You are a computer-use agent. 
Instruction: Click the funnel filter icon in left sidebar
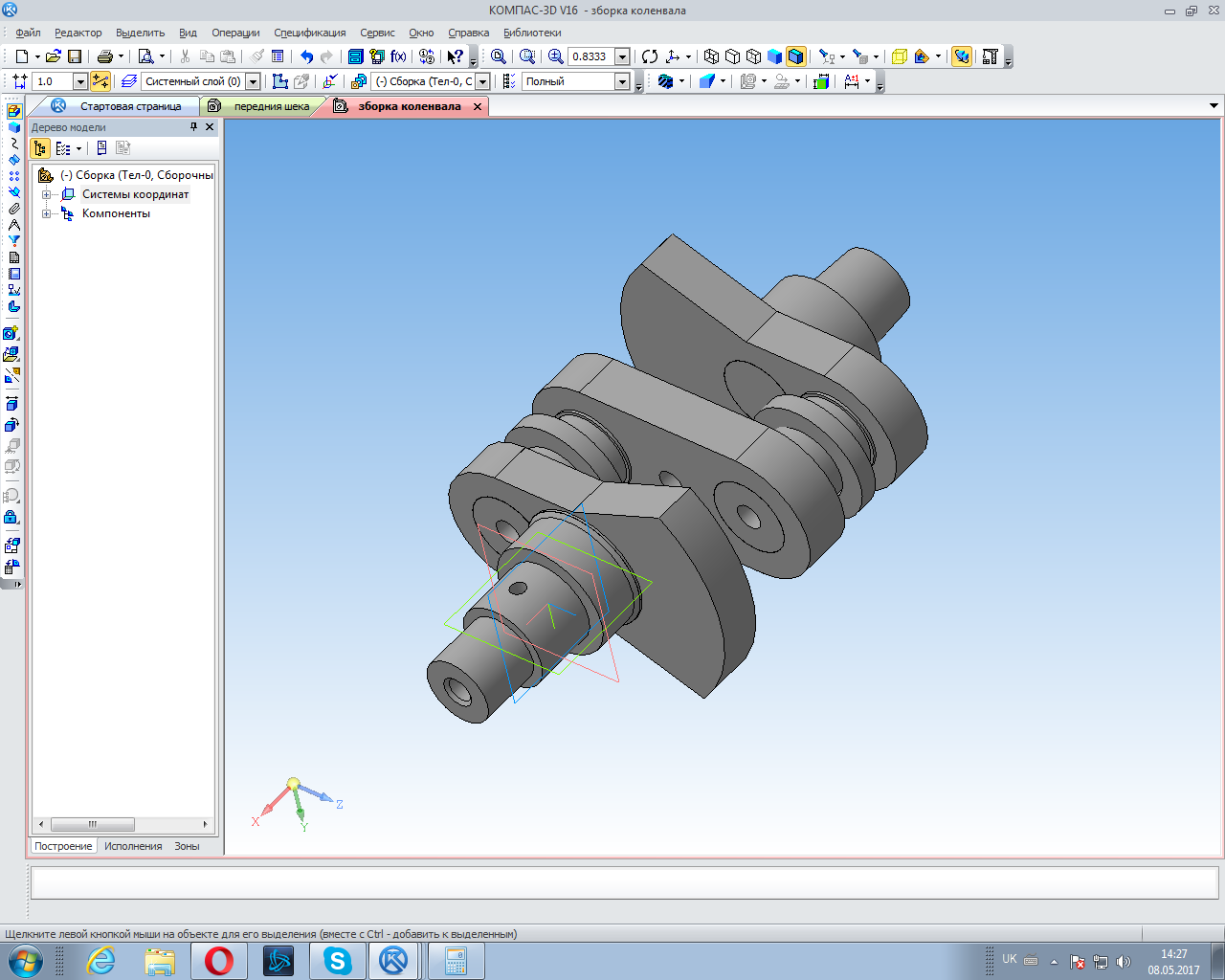click(13, 240)
